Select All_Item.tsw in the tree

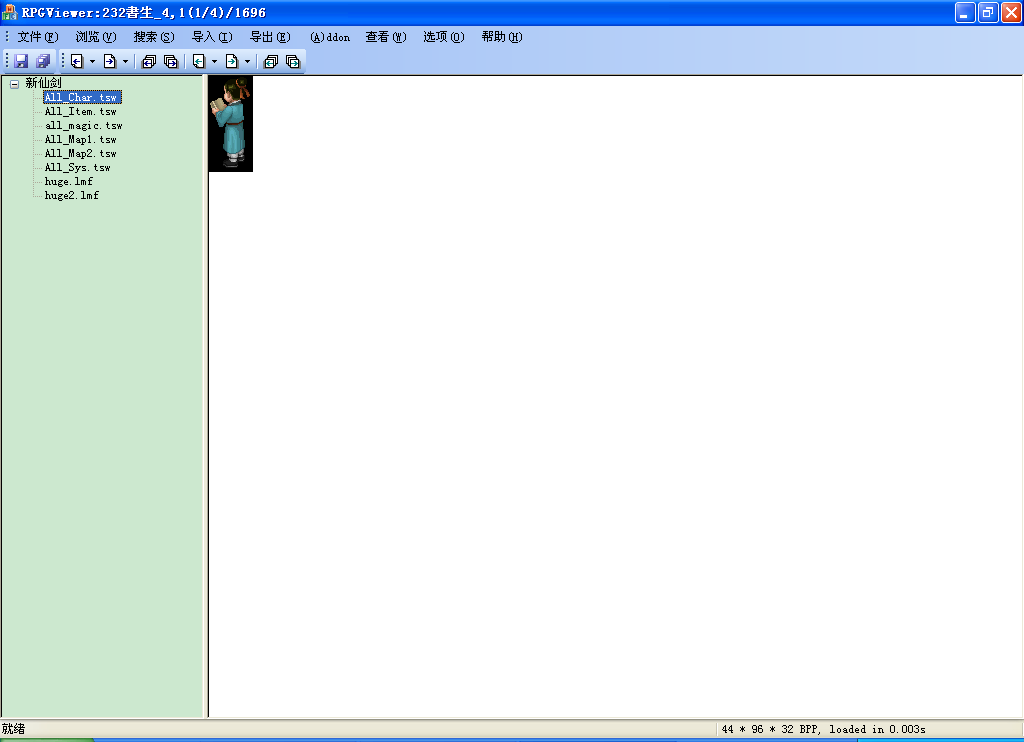[81, 112]
